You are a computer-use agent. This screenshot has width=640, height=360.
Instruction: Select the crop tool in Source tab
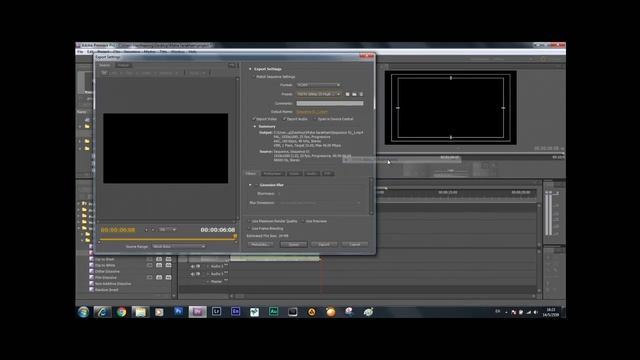point(104,73)
